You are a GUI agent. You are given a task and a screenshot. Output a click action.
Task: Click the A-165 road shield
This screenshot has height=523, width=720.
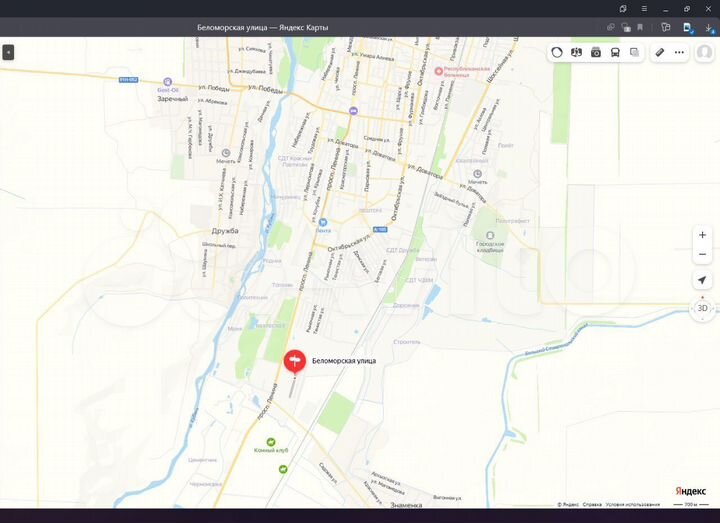380,229
